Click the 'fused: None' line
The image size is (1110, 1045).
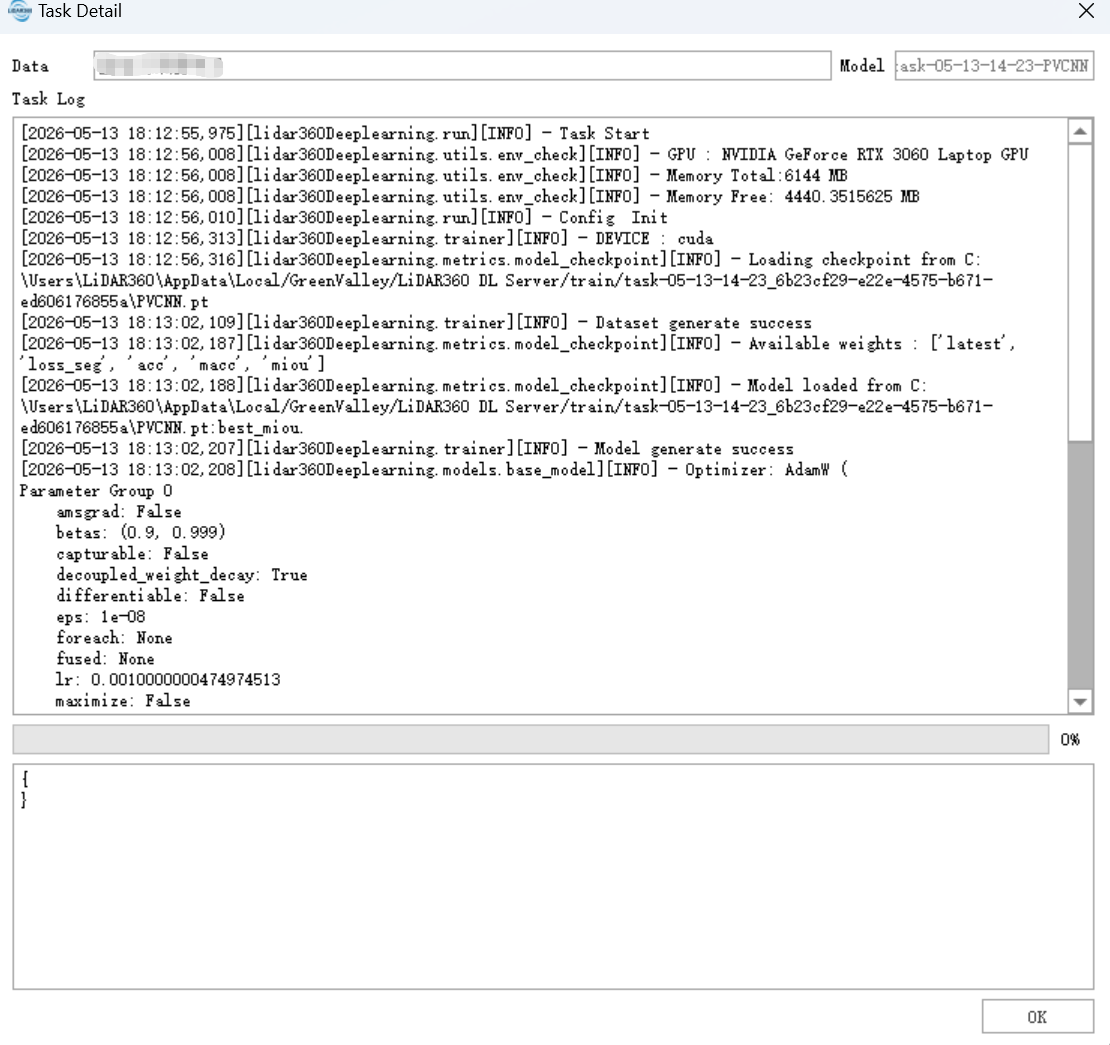[x=105, y=659]
